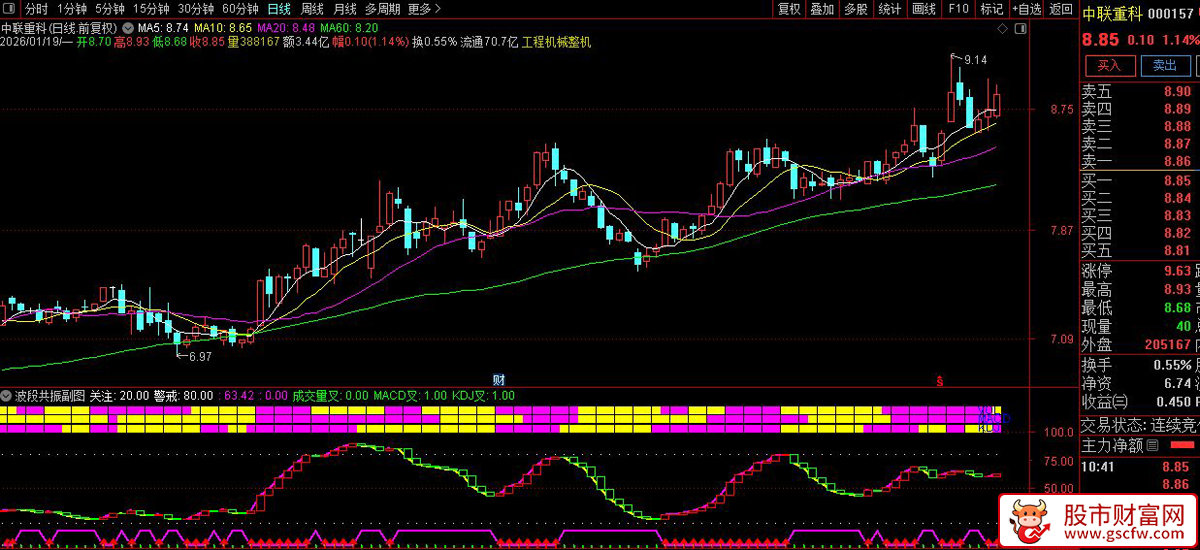
Task: Click the flag marker at the 9.14 high
Action: pos(953,57)
